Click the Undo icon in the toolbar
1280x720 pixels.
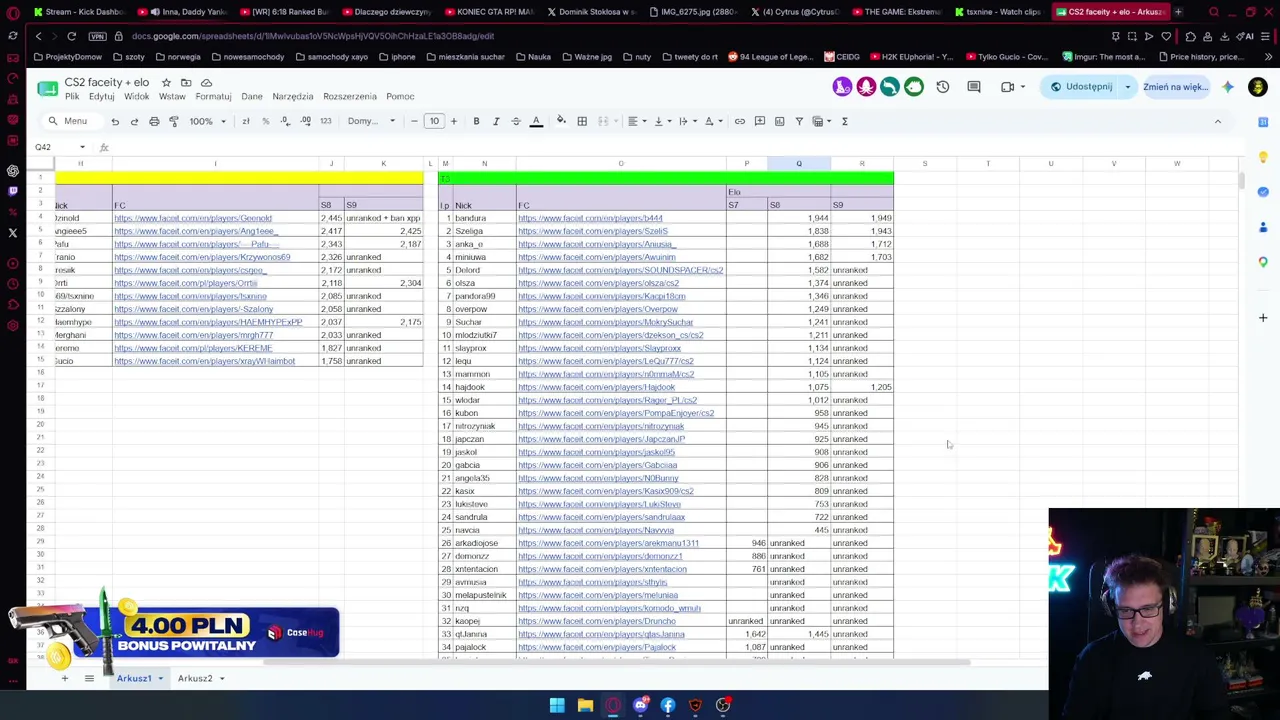click(115, 121)
